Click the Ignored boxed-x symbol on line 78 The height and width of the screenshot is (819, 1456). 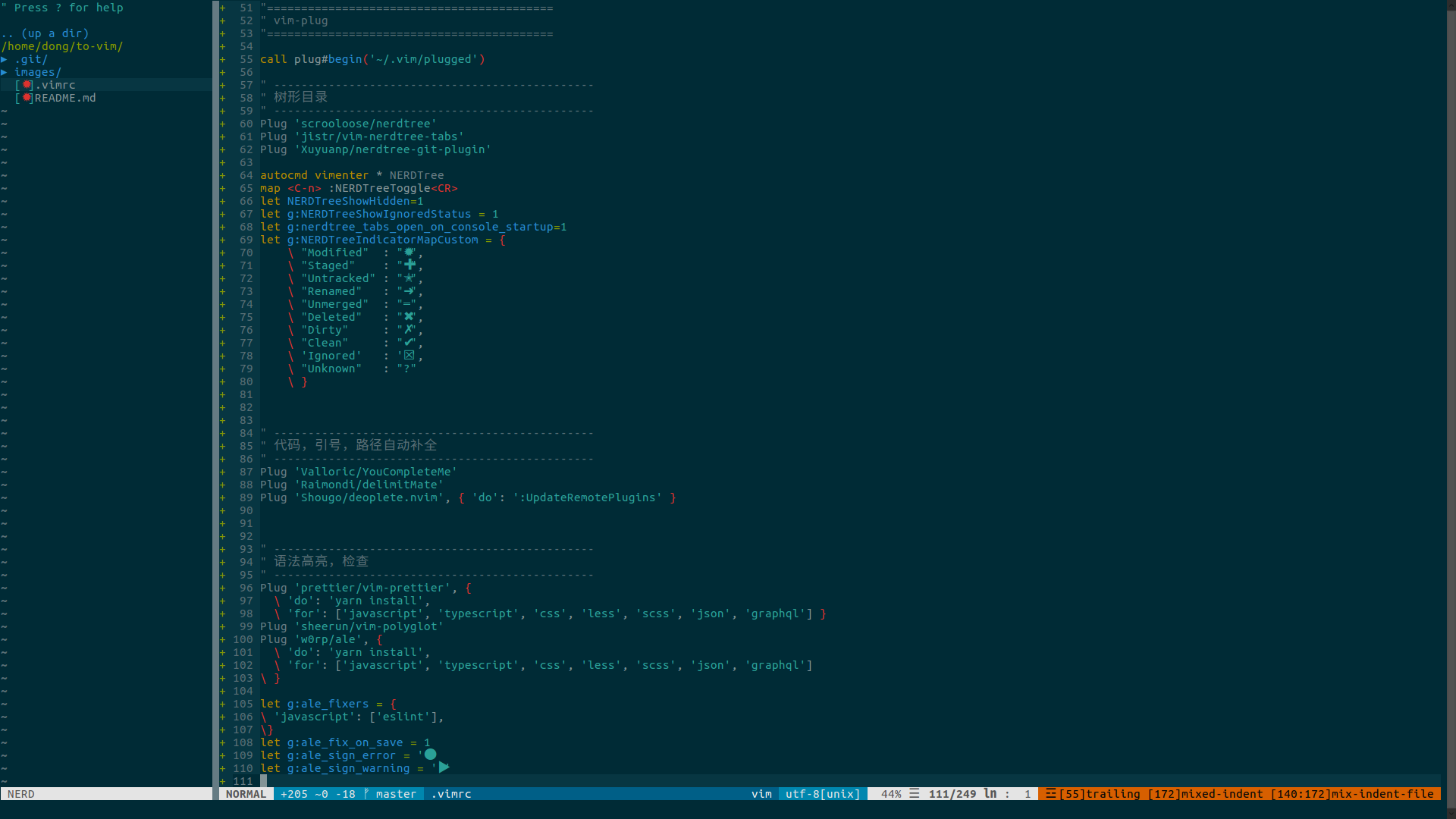point(409,356)
